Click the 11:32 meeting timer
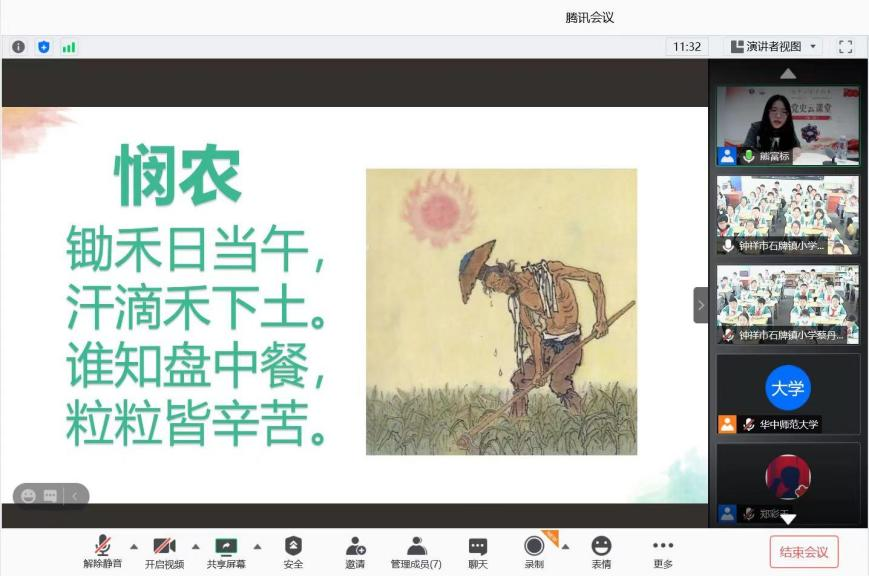 coord(687,47)
